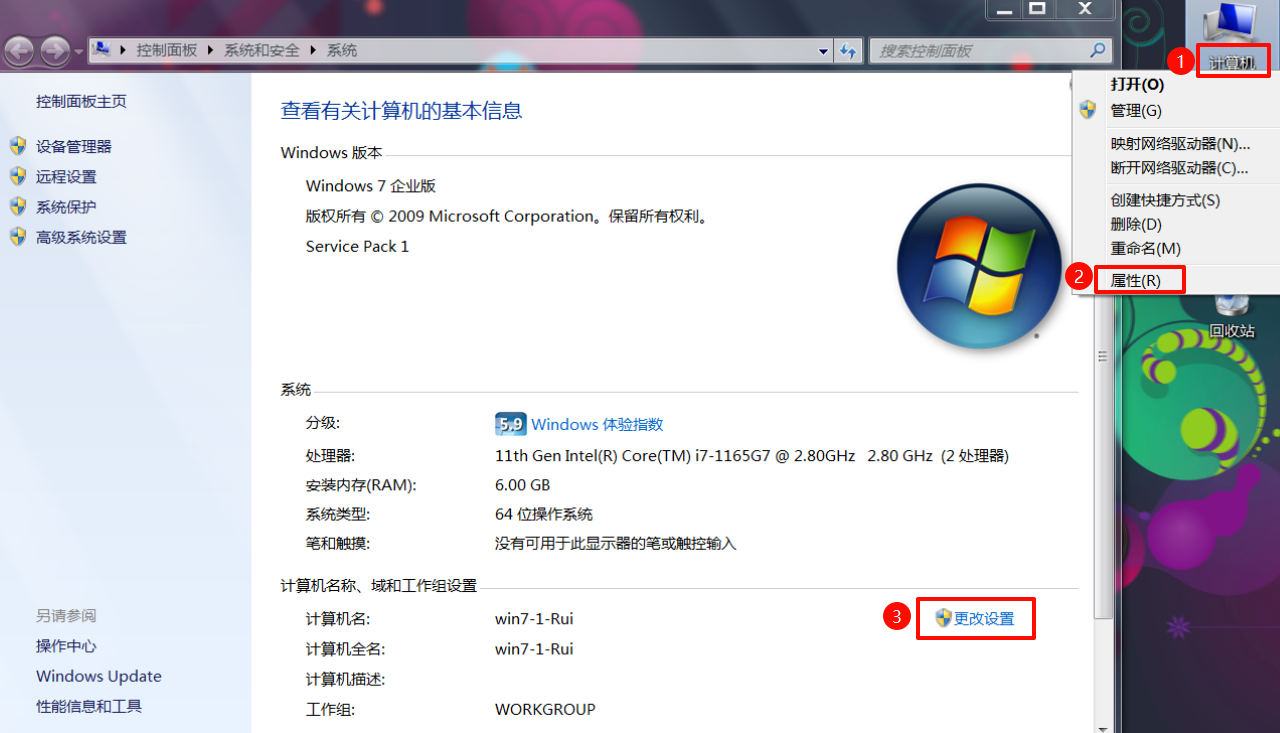Click the vertical scrollbar thumb of system window

(x=1103, y=357)
